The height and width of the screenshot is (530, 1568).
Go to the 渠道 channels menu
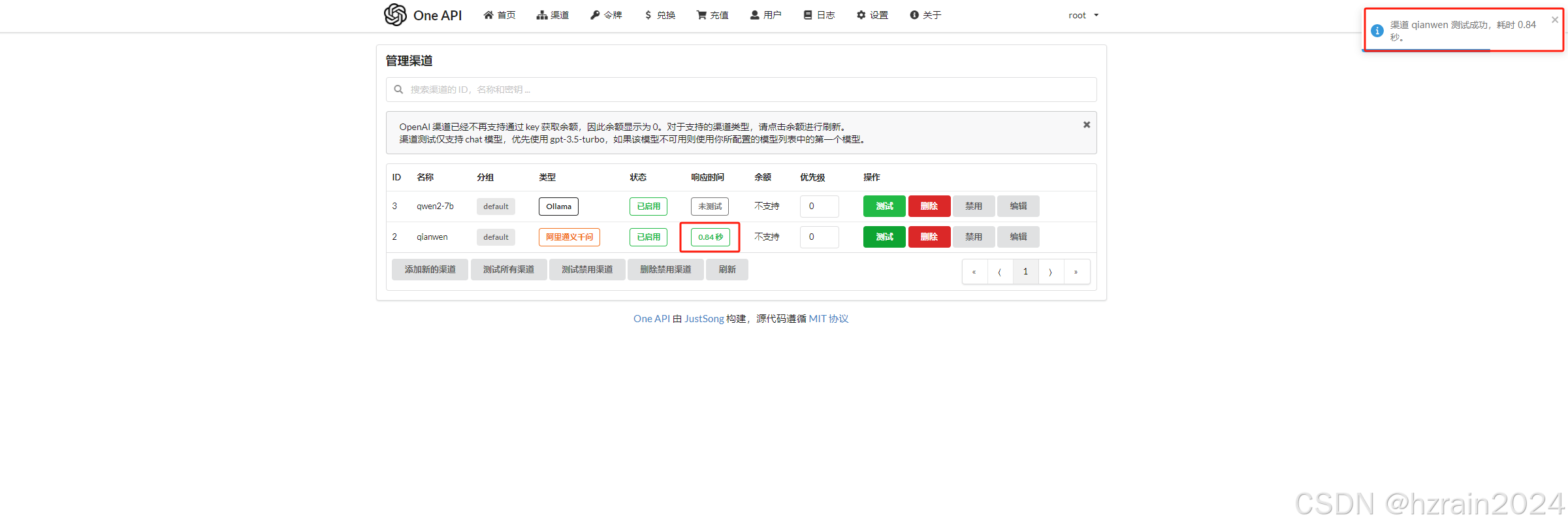coord(552,15)
